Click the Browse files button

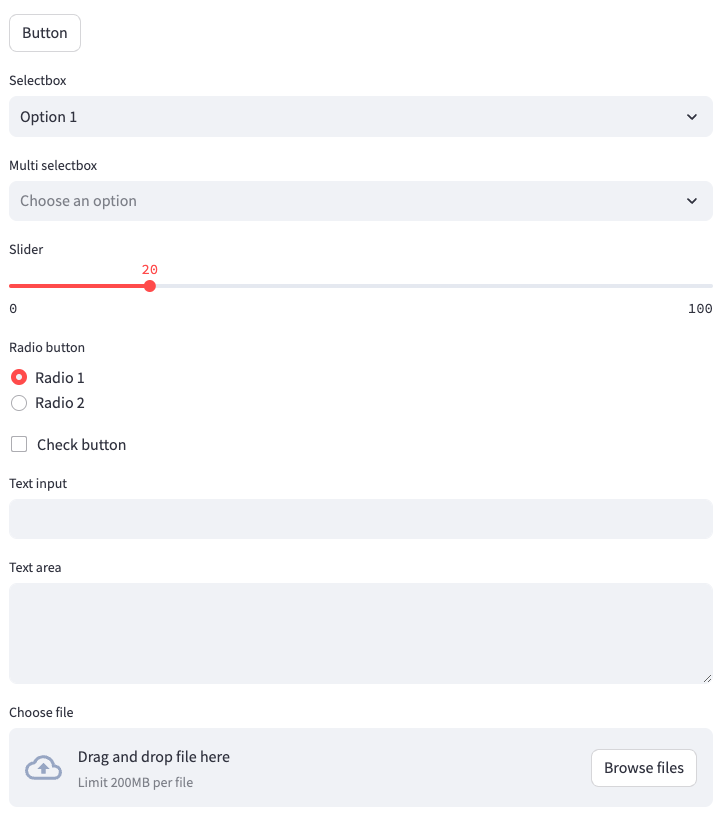coord(644,768)
